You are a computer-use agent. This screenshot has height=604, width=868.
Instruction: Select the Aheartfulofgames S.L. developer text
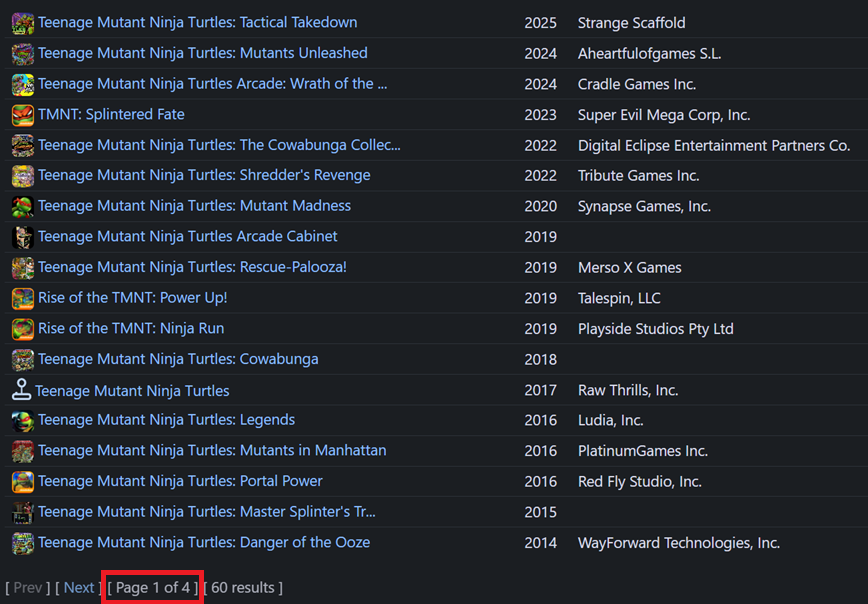coord(649,54)
